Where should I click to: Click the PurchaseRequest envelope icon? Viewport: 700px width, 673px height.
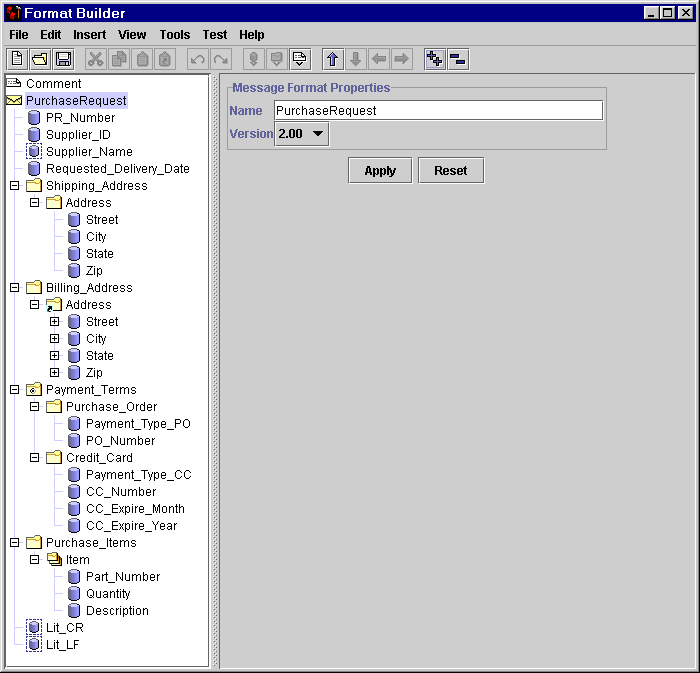[14, 100]
